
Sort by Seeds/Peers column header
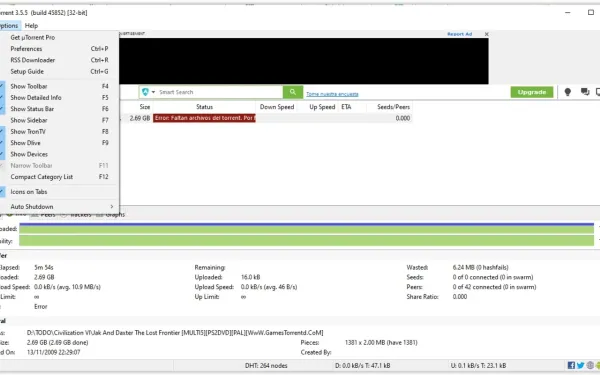393,107
